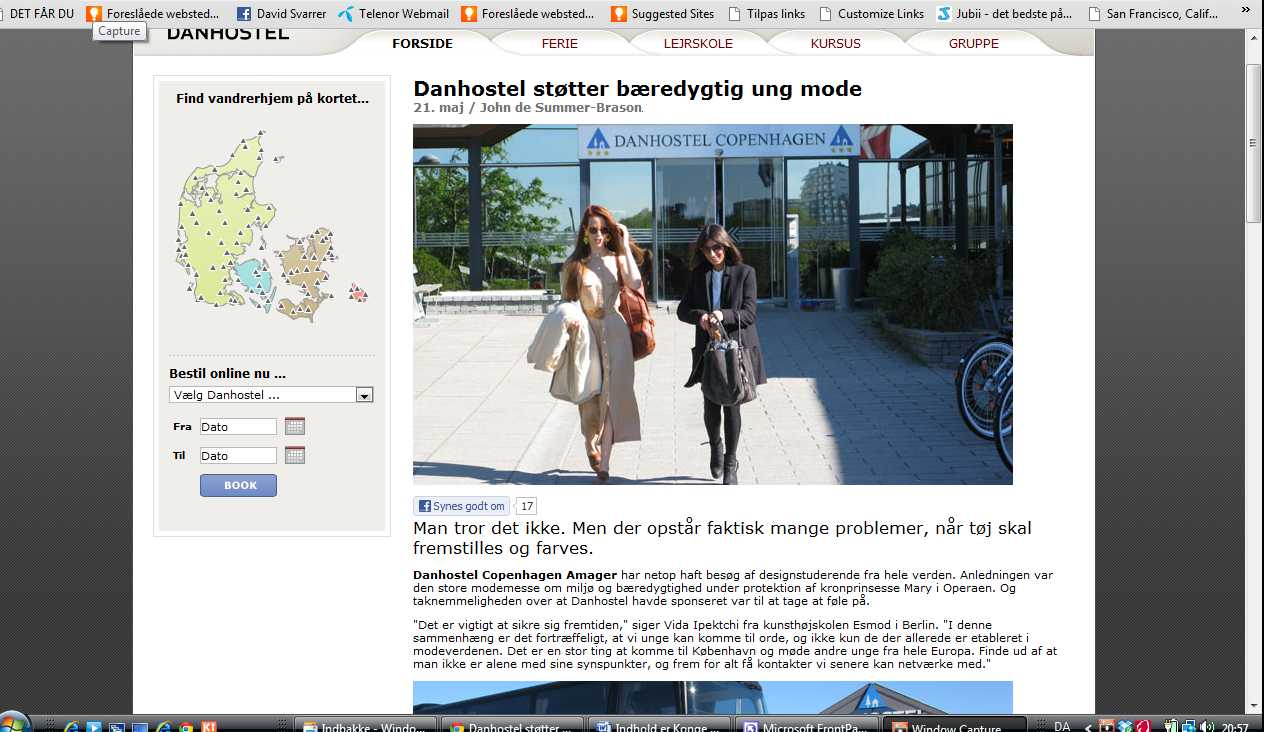Screen dimensions: 1264x732
Task: Click 'Find vandrerhjem på kortet...' heading
Action: (x=272, y=99)
